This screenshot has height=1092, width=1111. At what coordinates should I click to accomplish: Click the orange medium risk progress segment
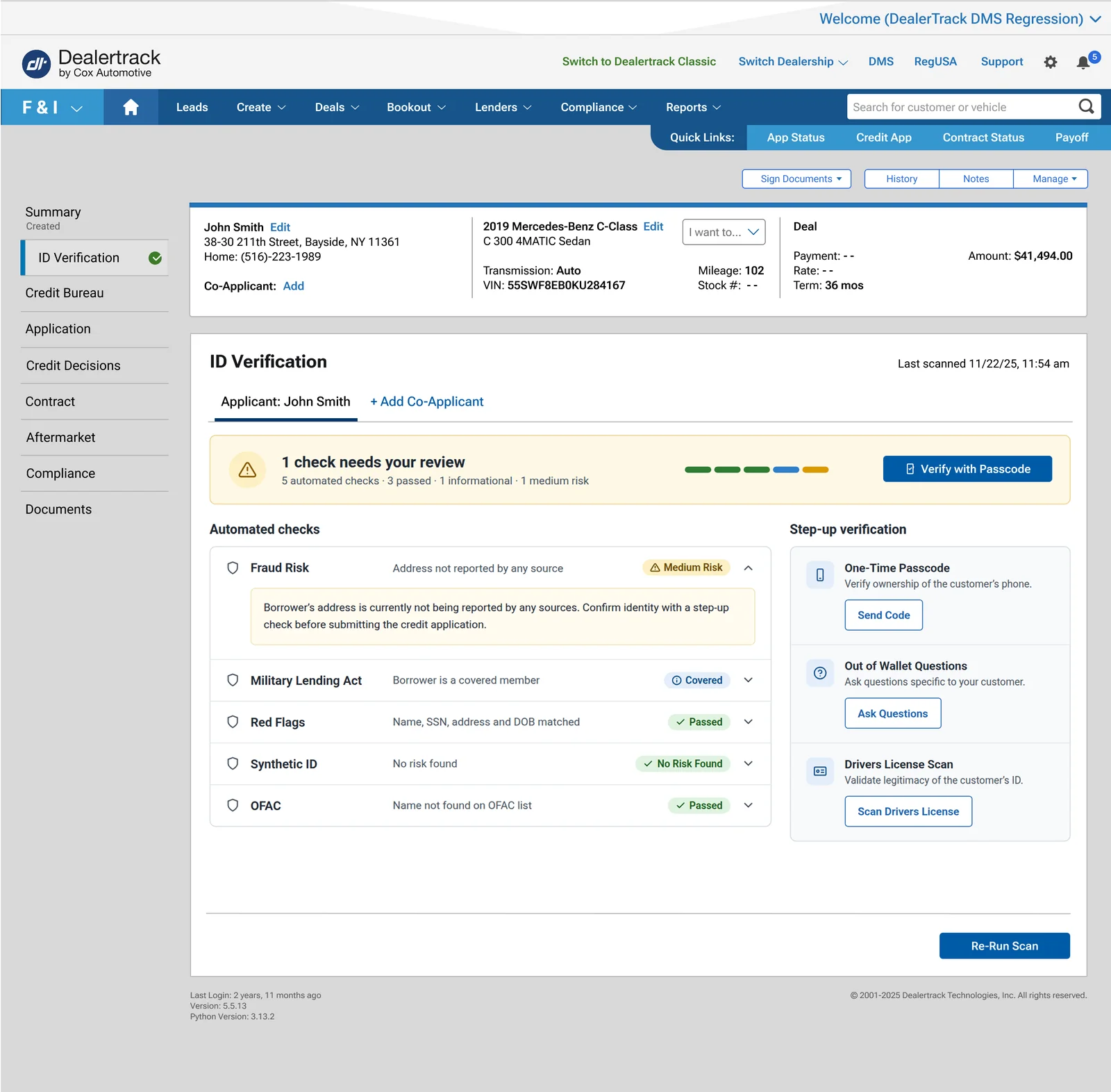click(x=815, y=470)
